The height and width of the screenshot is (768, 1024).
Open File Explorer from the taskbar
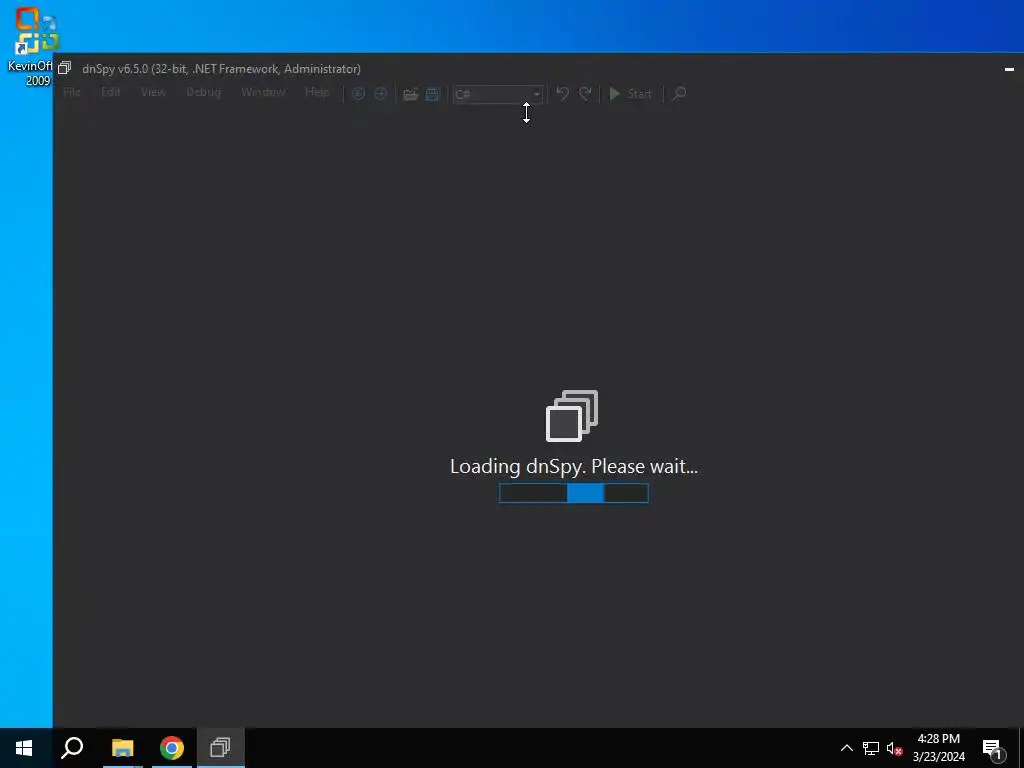[122, 748]
